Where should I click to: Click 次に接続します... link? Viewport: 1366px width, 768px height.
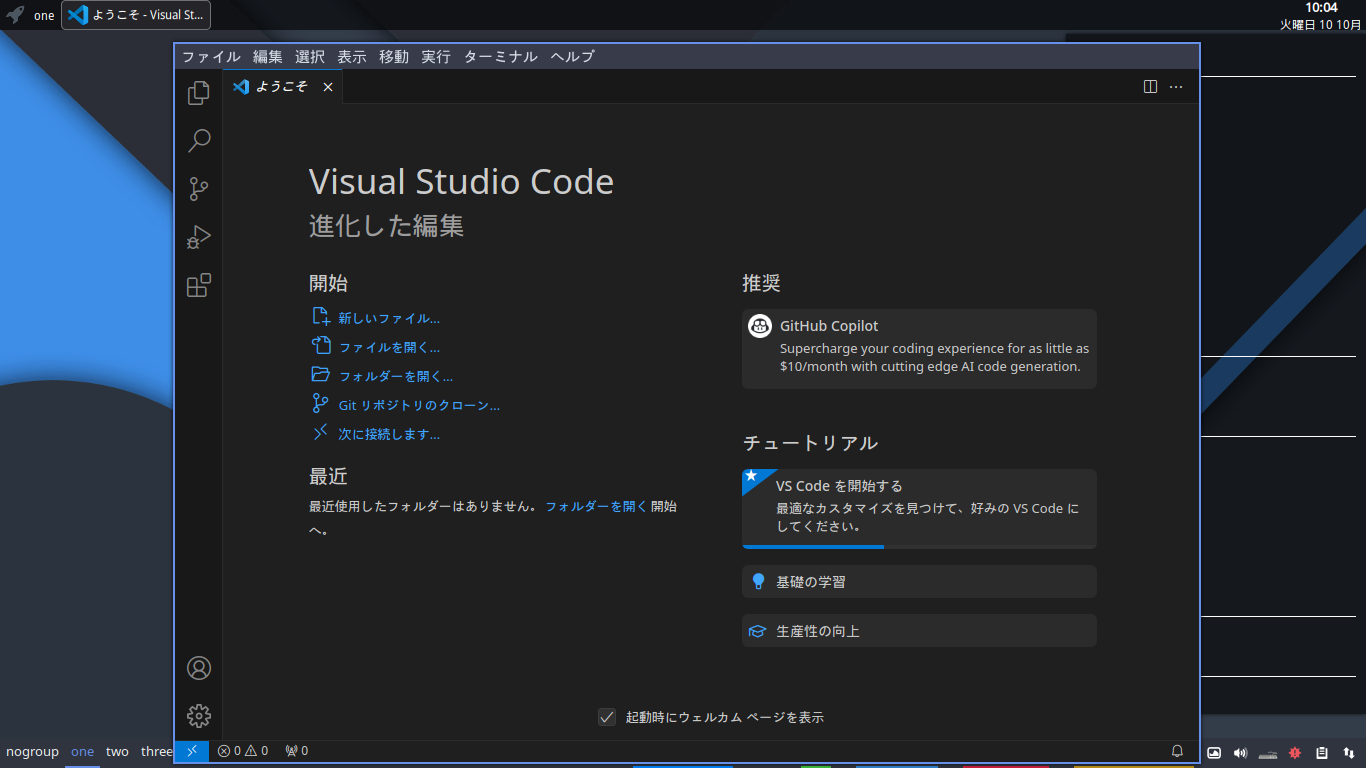pos(389,434)
